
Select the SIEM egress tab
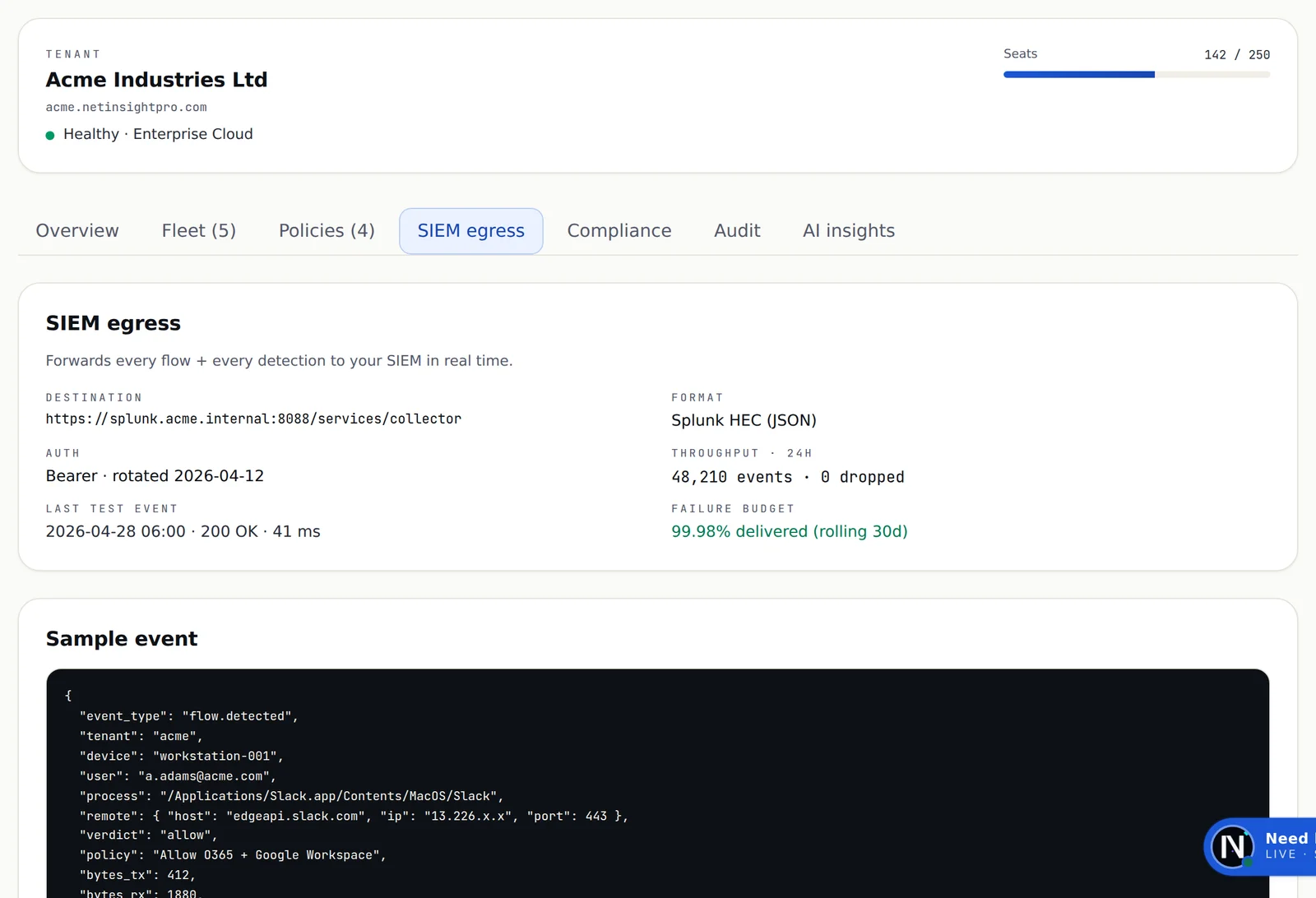(471, 231)
